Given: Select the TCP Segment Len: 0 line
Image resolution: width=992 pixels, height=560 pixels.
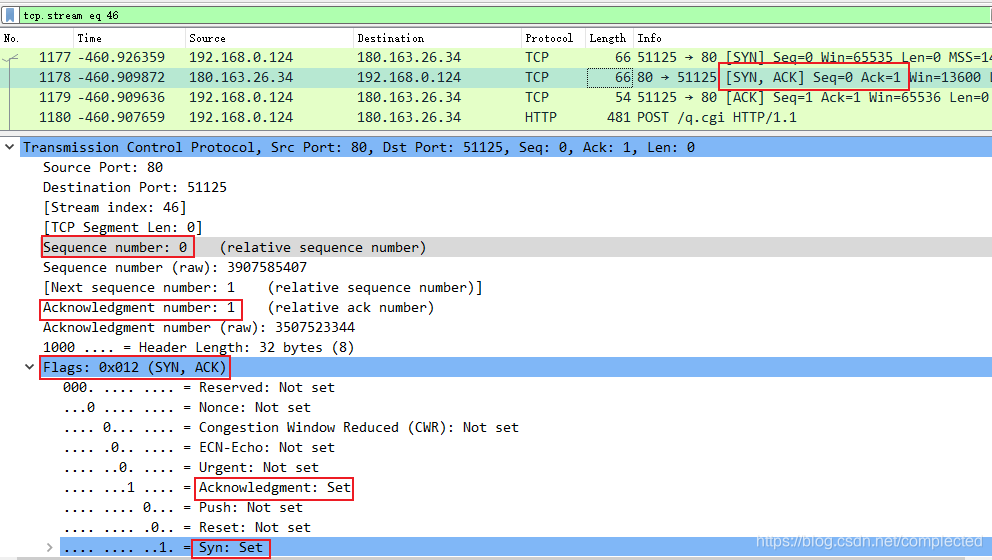Looking at the screenshot, I should pyautogui.click(x=123, y=228).
